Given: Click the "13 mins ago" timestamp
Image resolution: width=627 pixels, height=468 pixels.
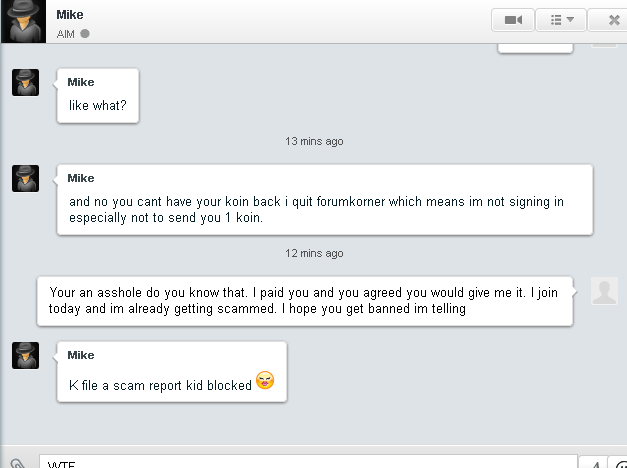Looking at the screenshot, I should (314, 141).
